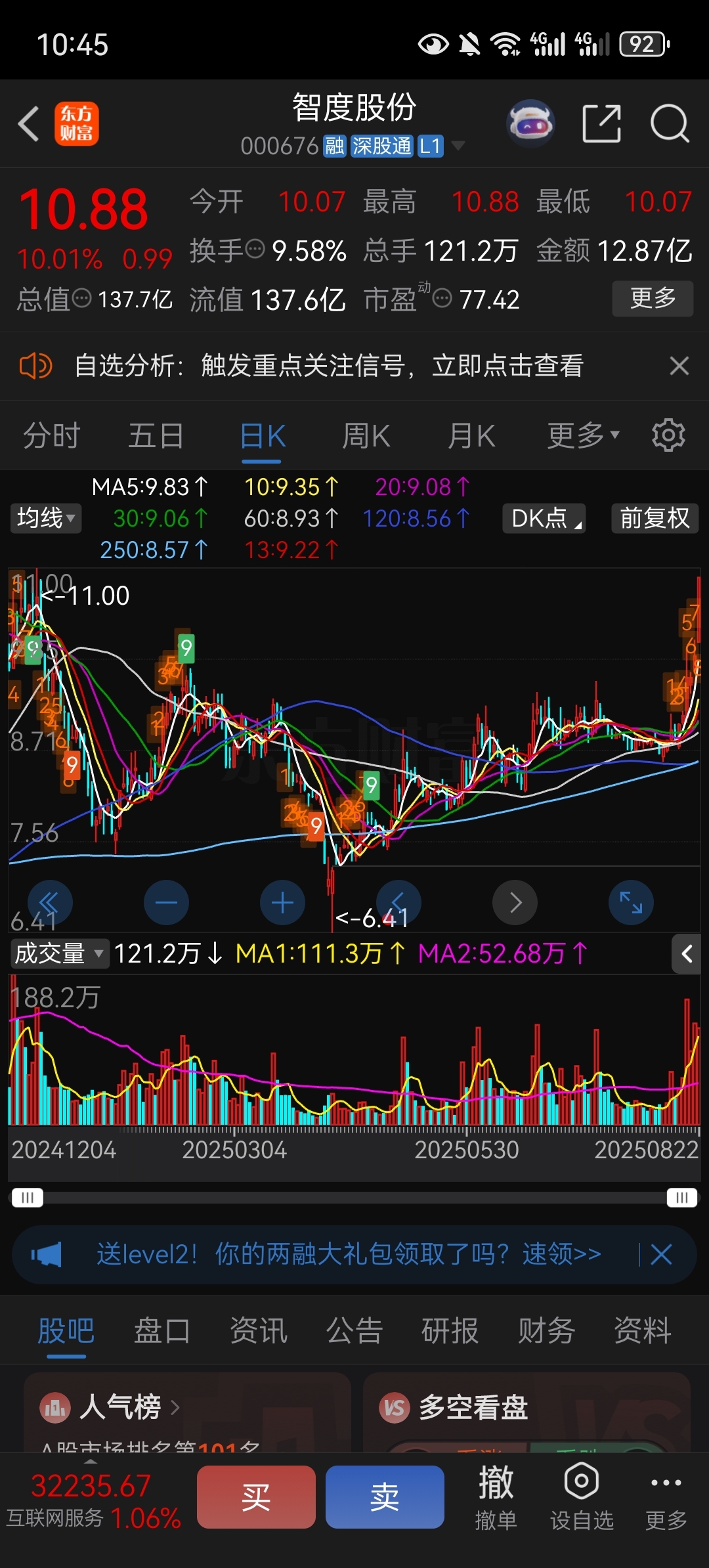Switch to the 资料 tab

coord(643,1332)
